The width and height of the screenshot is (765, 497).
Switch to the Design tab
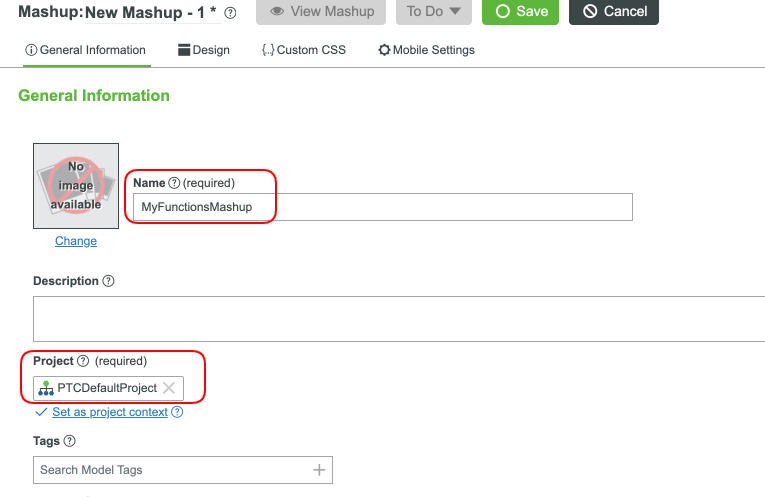pyautogui.click(x=204, y=50)
